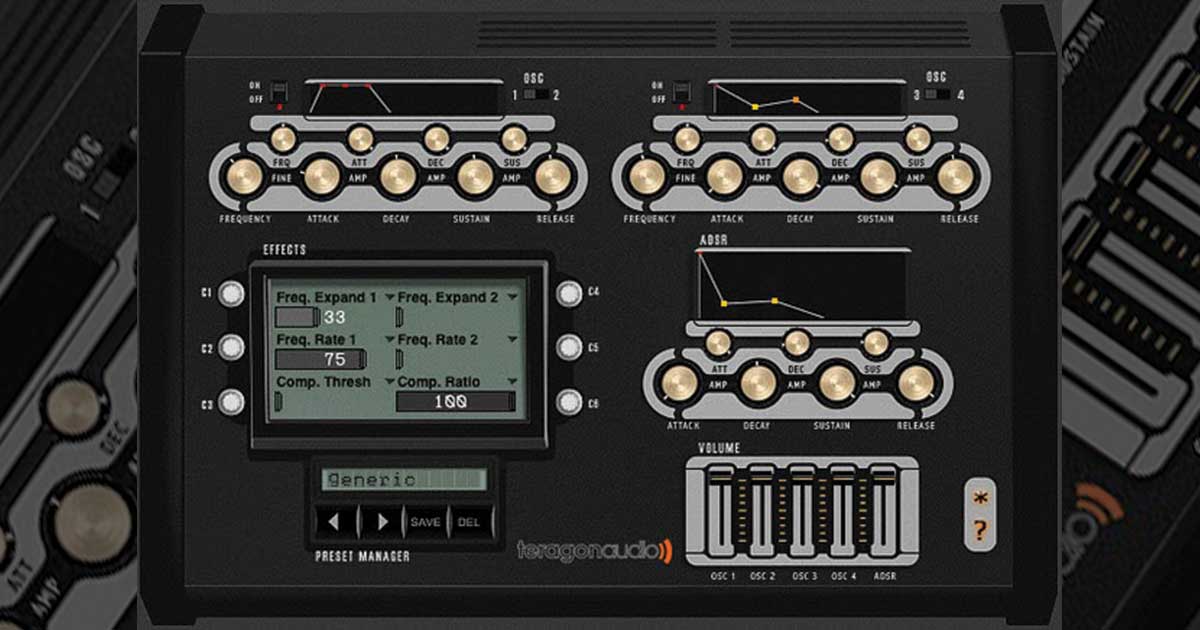Screen dimensions: 1200x630
Task: Click the C6 effects button
Action: 569,402
